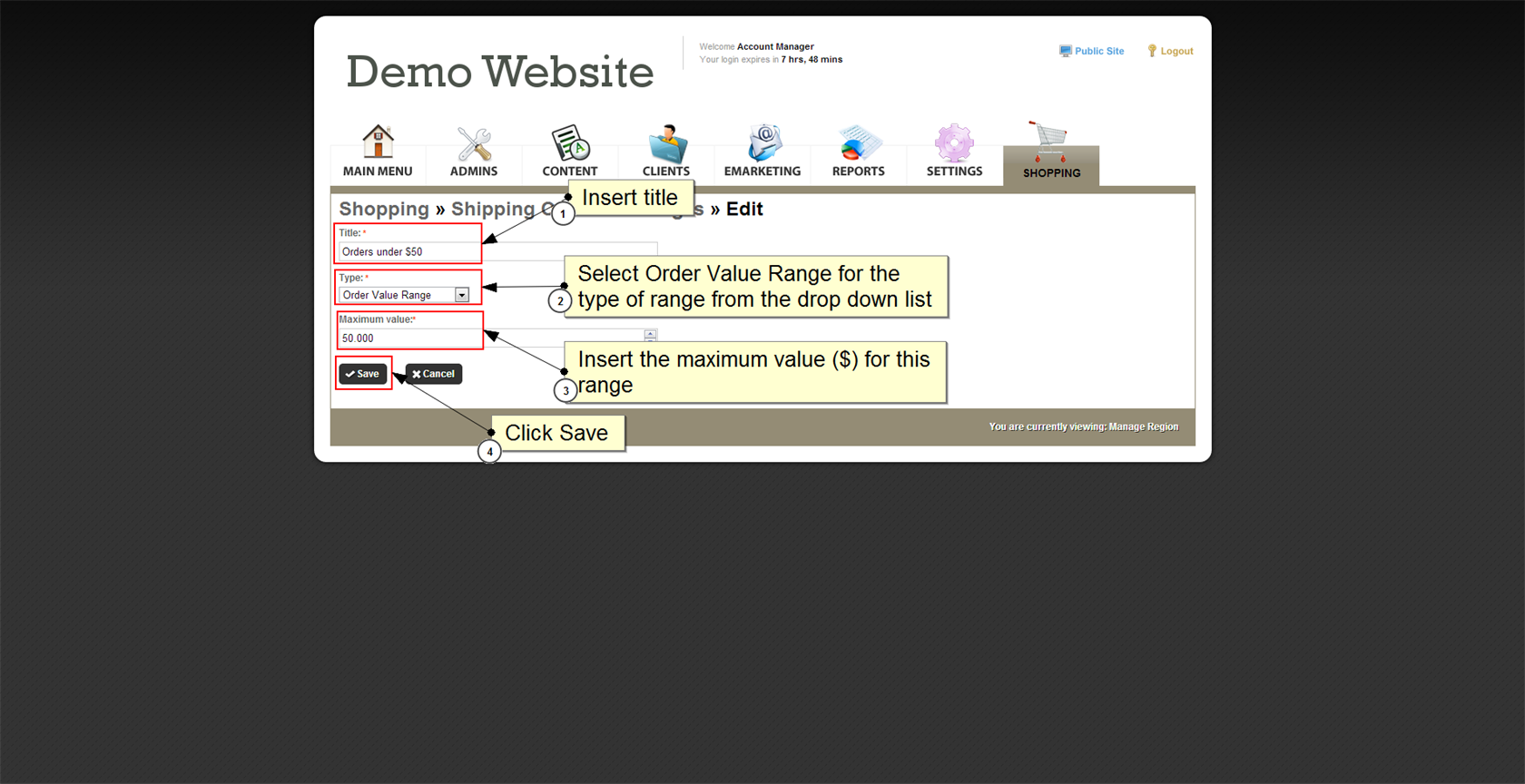This screenshot has width=1525, height=784.
Task: Open Settings gear icon
Action: pyautogui.click(x=954, y=143)
